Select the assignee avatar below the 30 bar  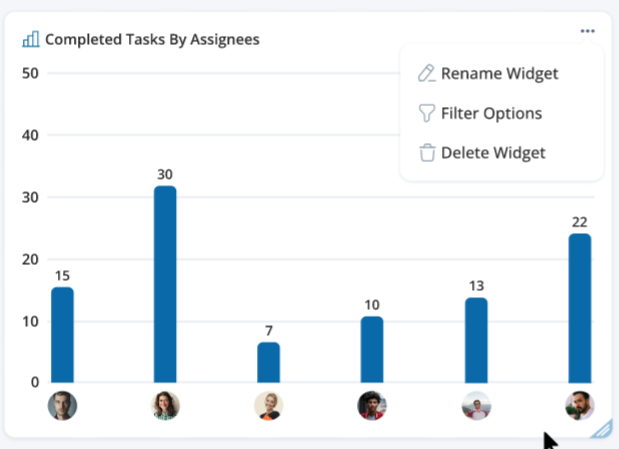point(166,405)
